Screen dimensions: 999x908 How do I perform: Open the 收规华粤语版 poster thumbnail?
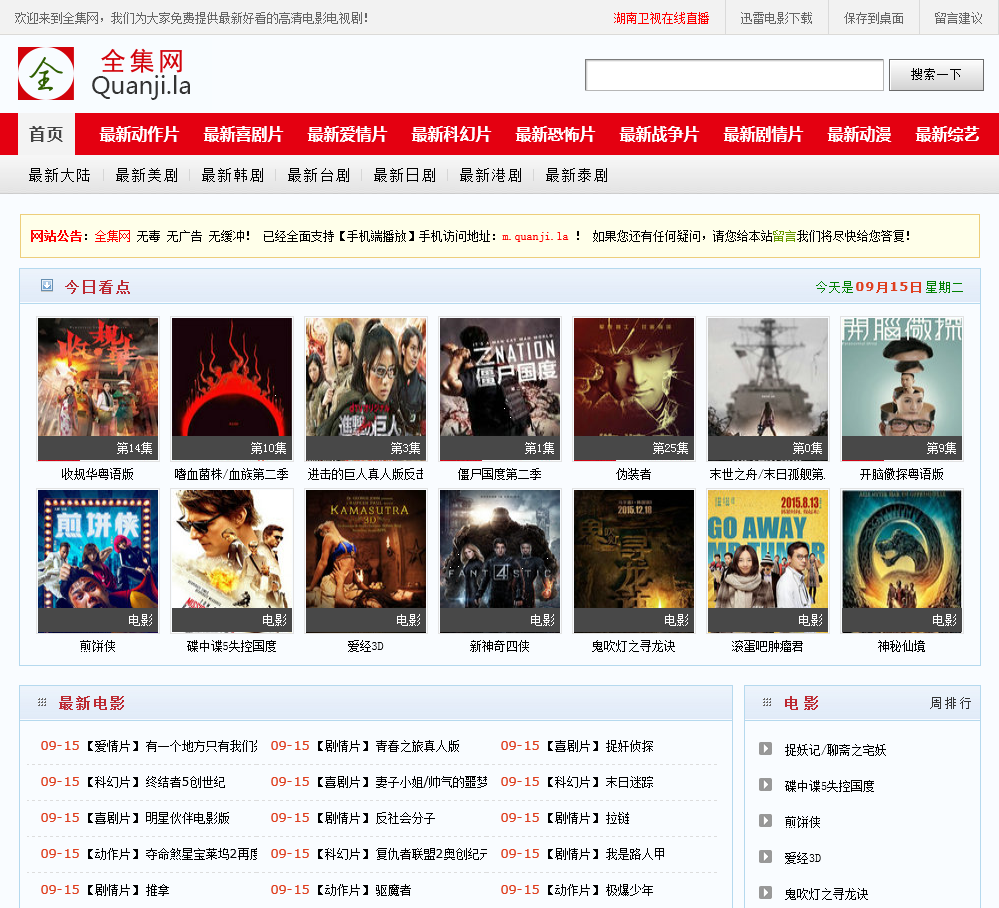point(97,389)
